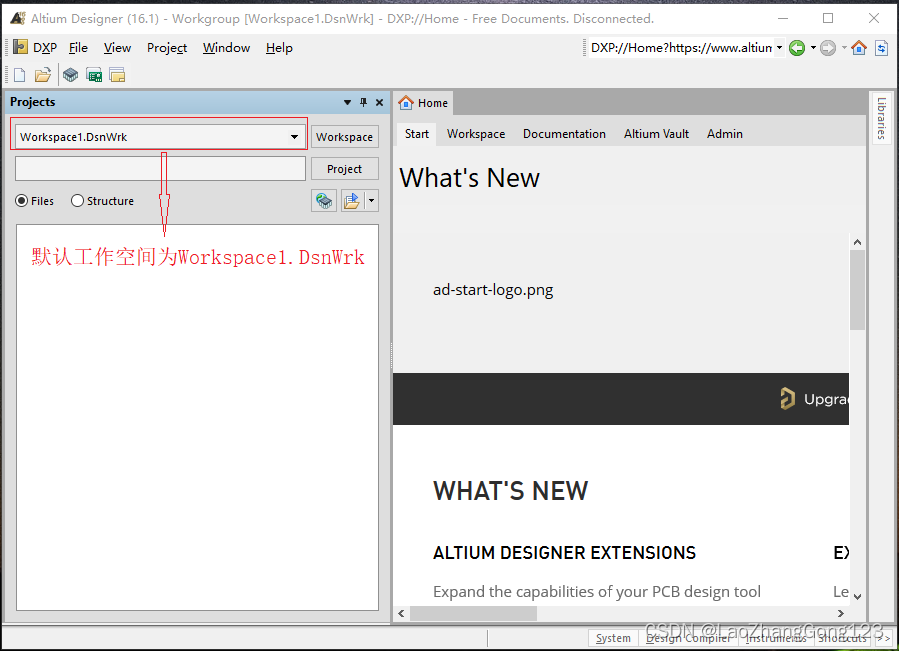Click the ad-start-logo.png image placeholder

click(x=493, y=290)
